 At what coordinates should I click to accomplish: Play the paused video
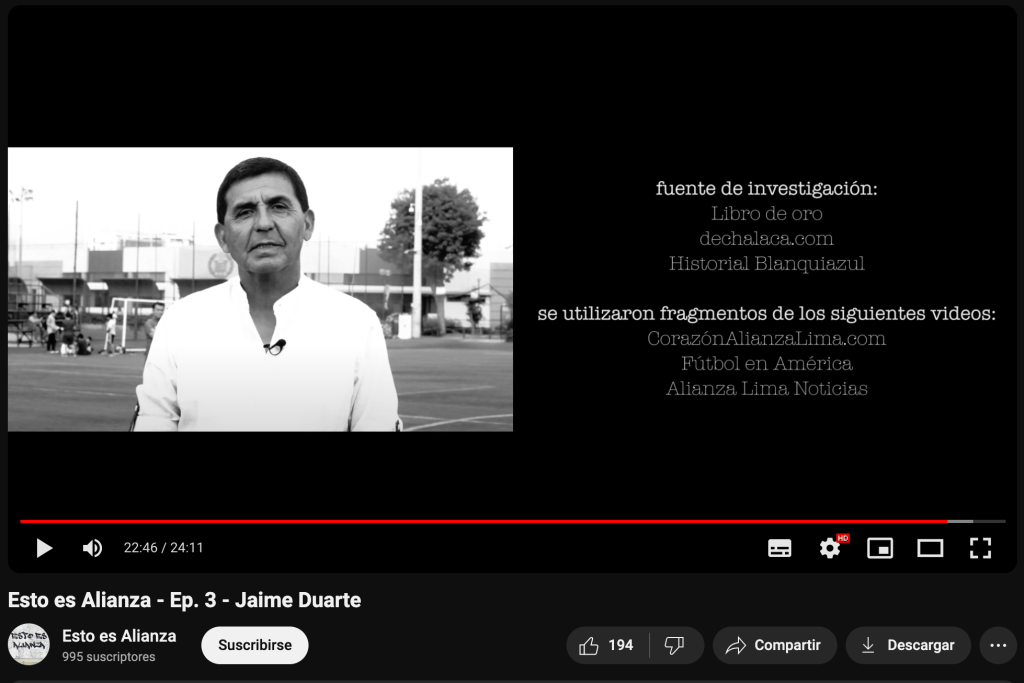44,548
